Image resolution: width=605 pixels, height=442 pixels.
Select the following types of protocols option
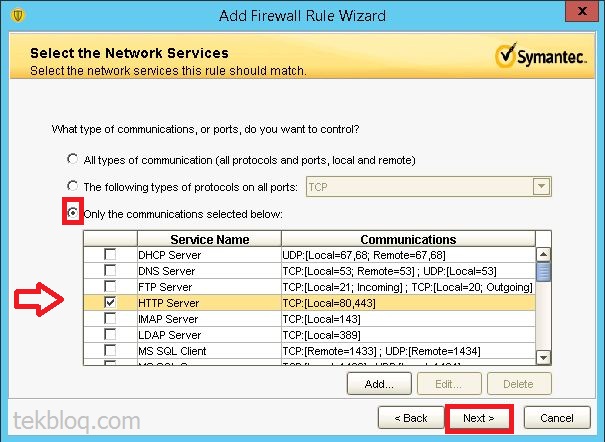(x=73, y=186)
